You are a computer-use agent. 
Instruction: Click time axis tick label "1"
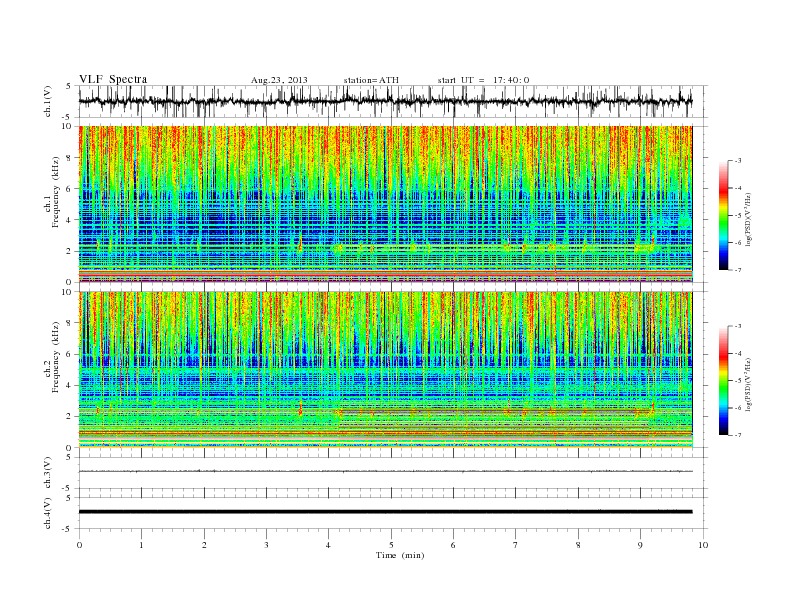pos(141,545)
